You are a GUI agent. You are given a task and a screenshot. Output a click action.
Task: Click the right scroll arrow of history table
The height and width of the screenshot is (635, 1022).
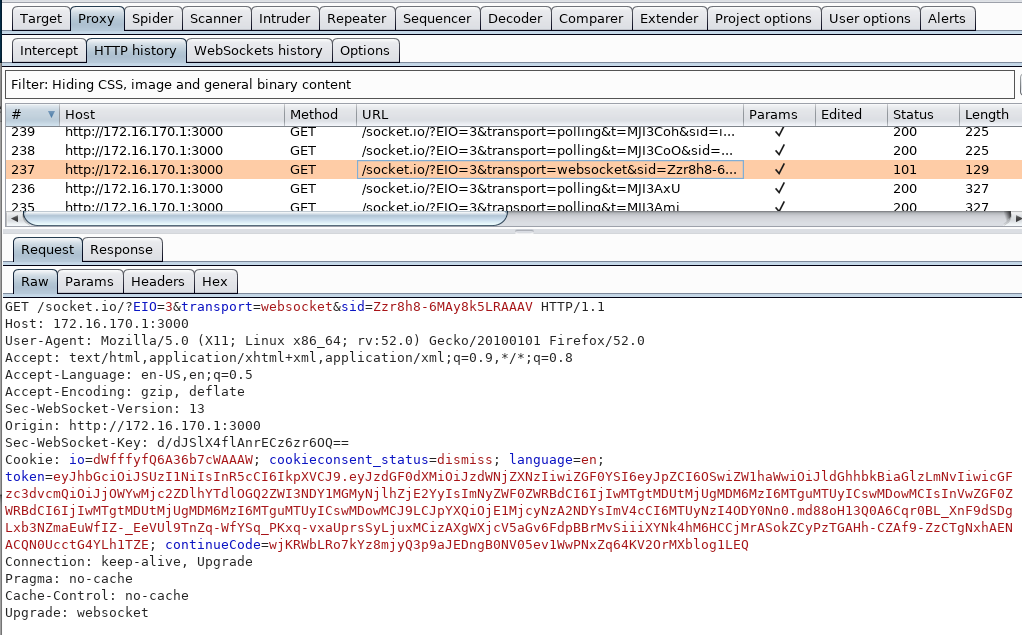pyautogui.click(x=1017, y=218)
